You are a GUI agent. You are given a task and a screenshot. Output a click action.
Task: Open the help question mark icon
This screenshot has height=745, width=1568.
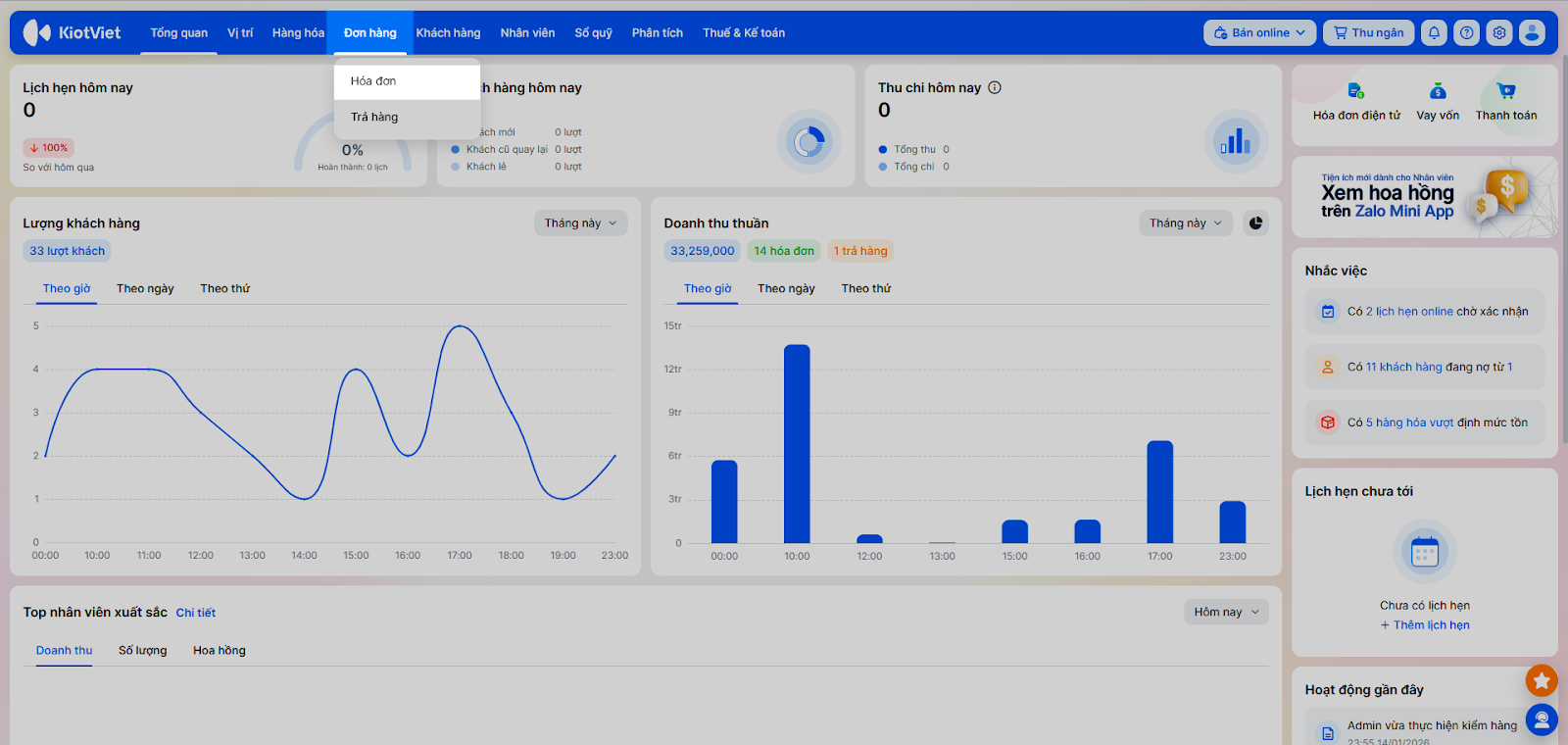click(1466, 32)
